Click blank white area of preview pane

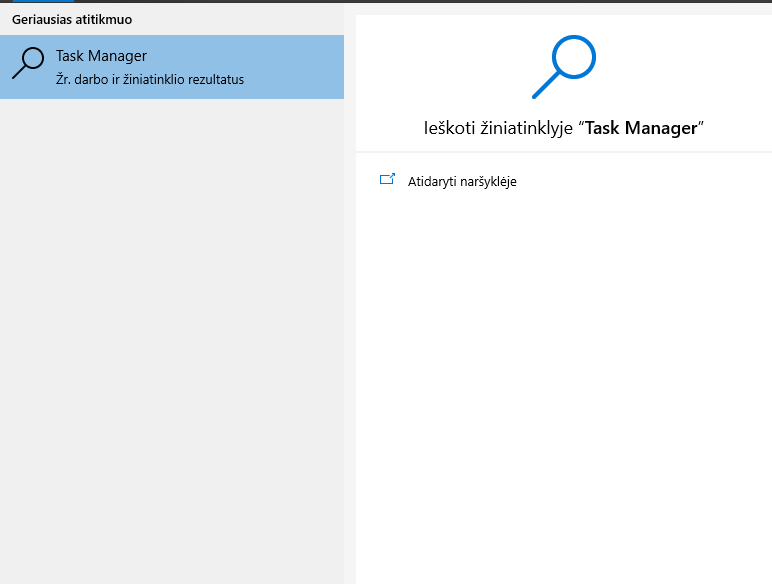pos(564,384)
